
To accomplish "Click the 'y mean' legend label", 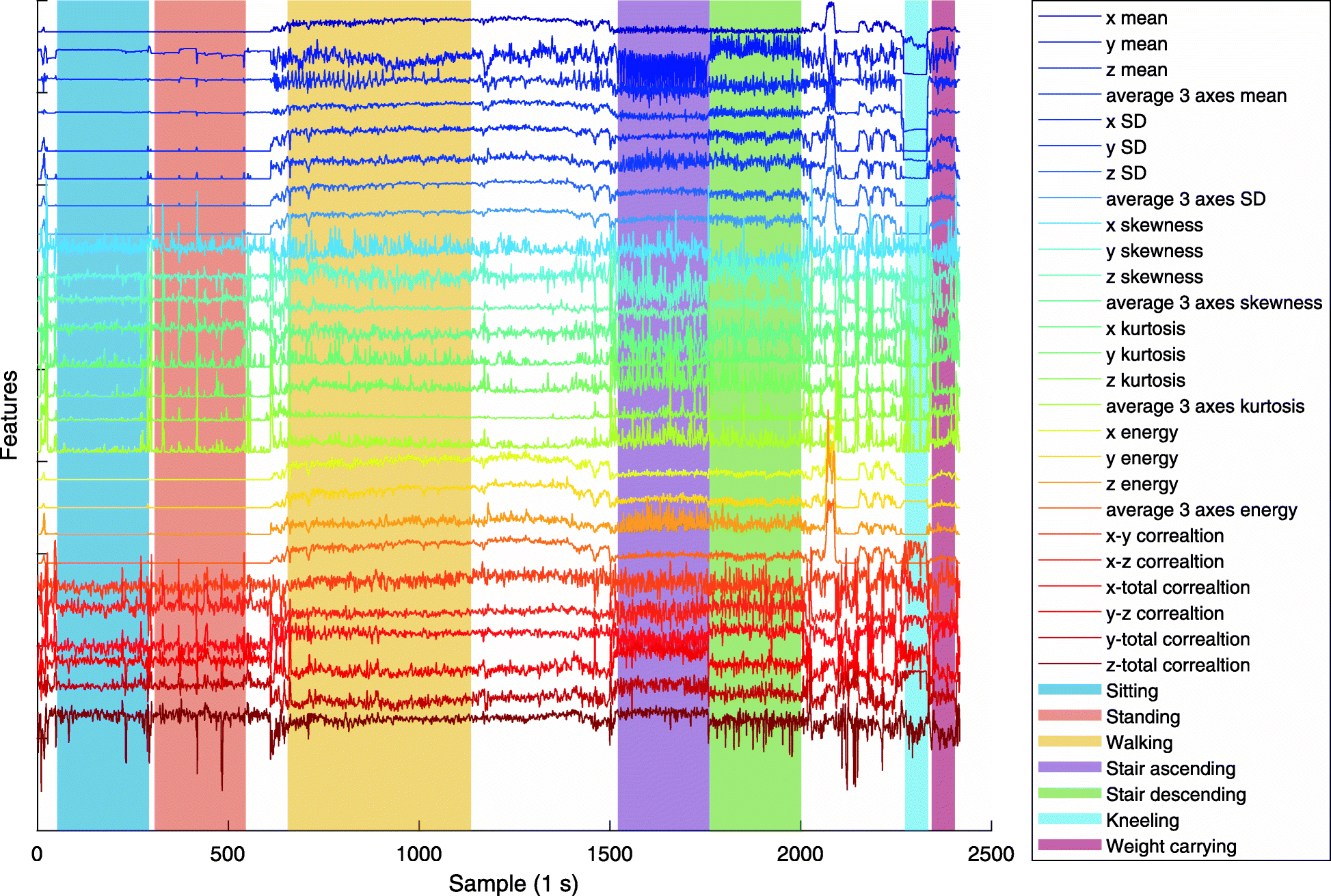I will pyautogui.click(x=1136, y=44).
